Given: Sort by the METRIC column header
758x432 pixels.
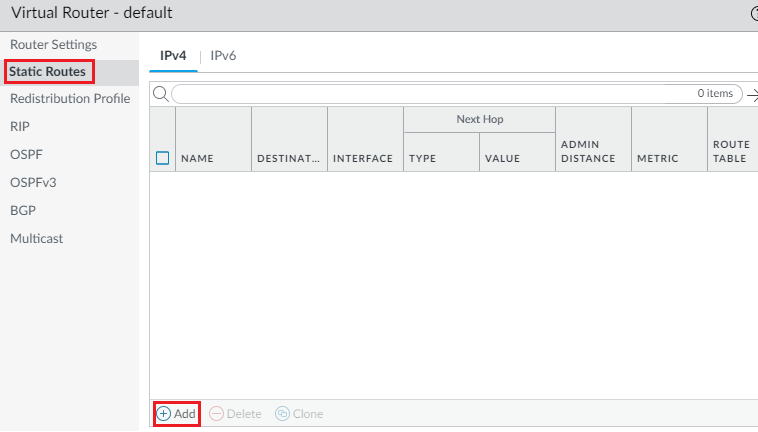Looking at the screenshot, I should [657, 158].
